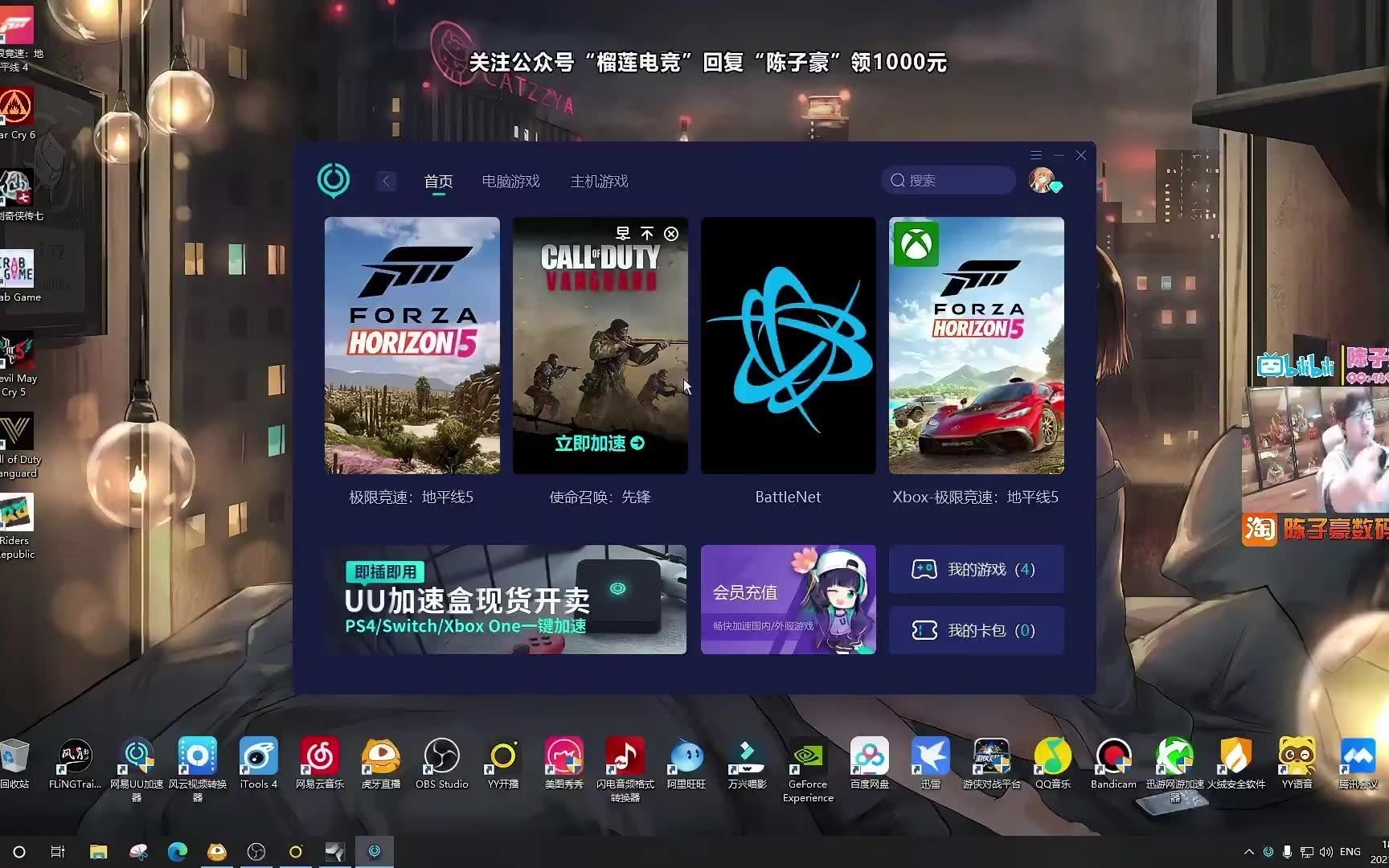Click 立即加速 on Call of Duty Vanguard
Image resolution: width=1389 pixels, height=868 pixels.
click(600, 443)
